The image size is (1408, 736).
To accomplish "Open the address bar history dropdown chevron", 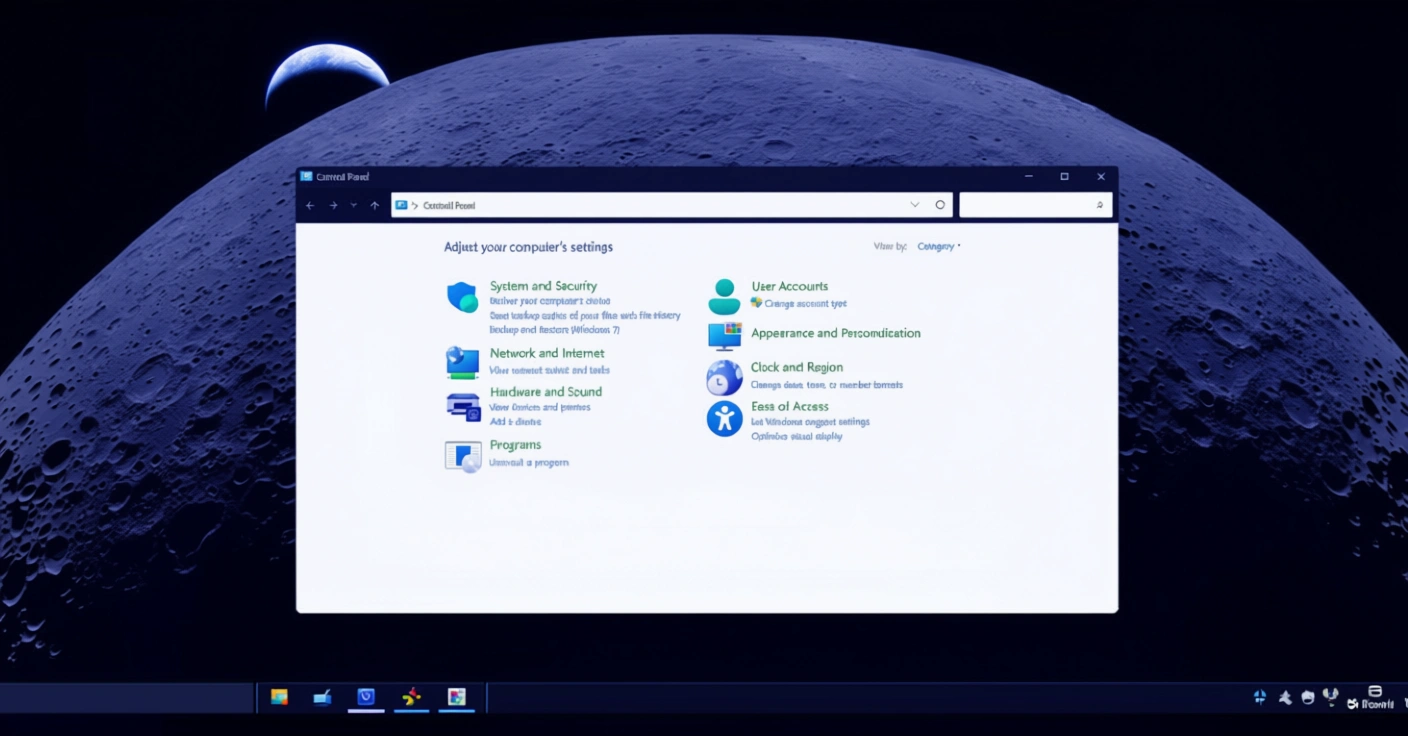I will [914, 205].
